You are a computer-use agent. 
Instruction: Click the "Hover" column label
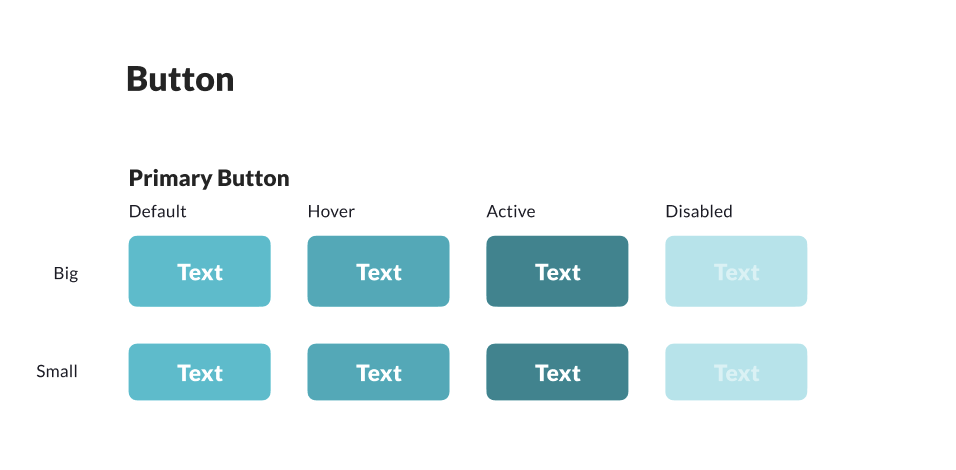click(331, 212)
